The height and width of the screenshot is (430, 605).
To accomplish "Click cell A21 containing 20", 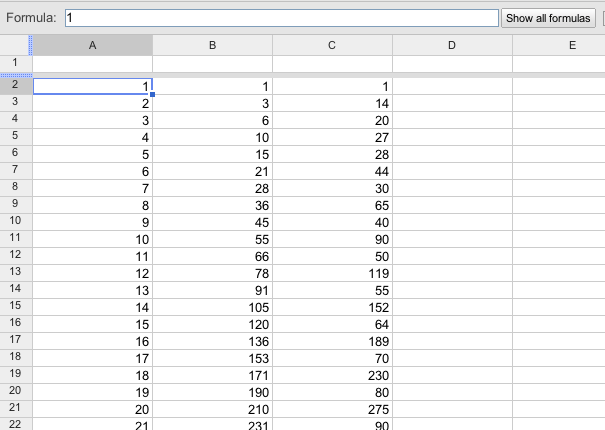I will pyautogui.click(x=93, y=409).
